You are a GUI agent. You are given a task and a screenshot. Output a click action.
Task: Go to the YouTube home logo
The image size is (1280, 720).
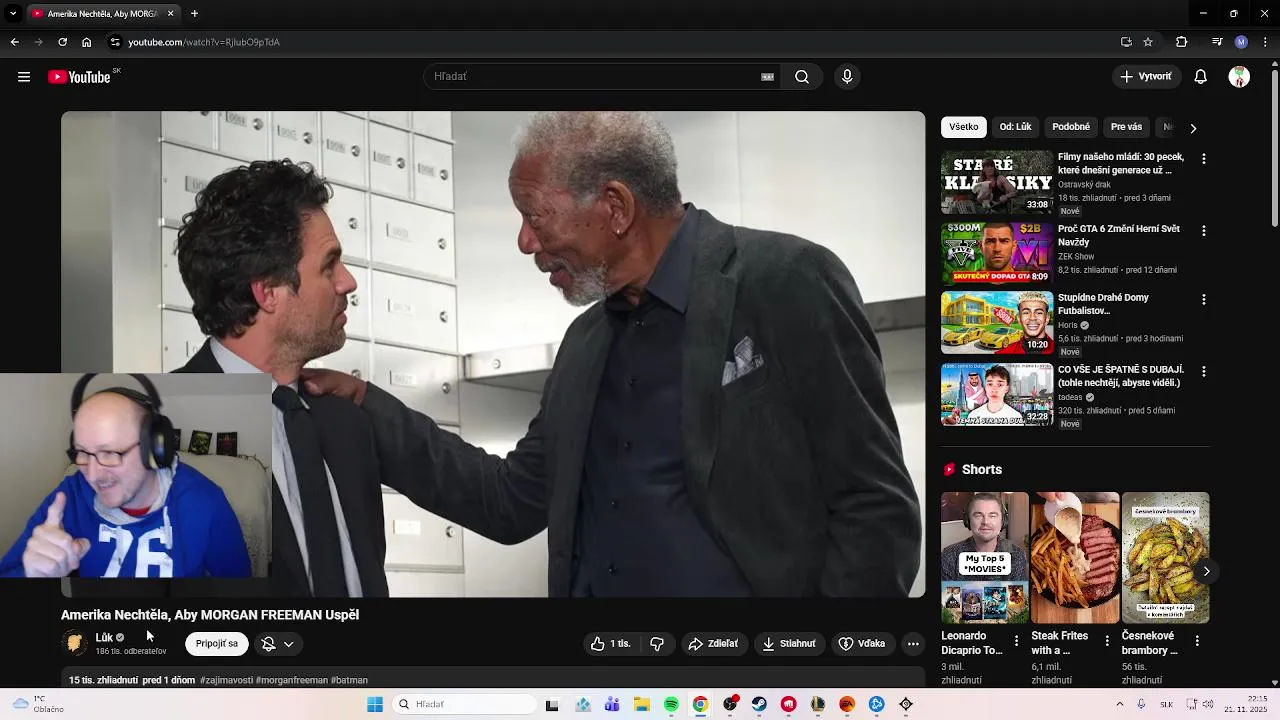80,77
